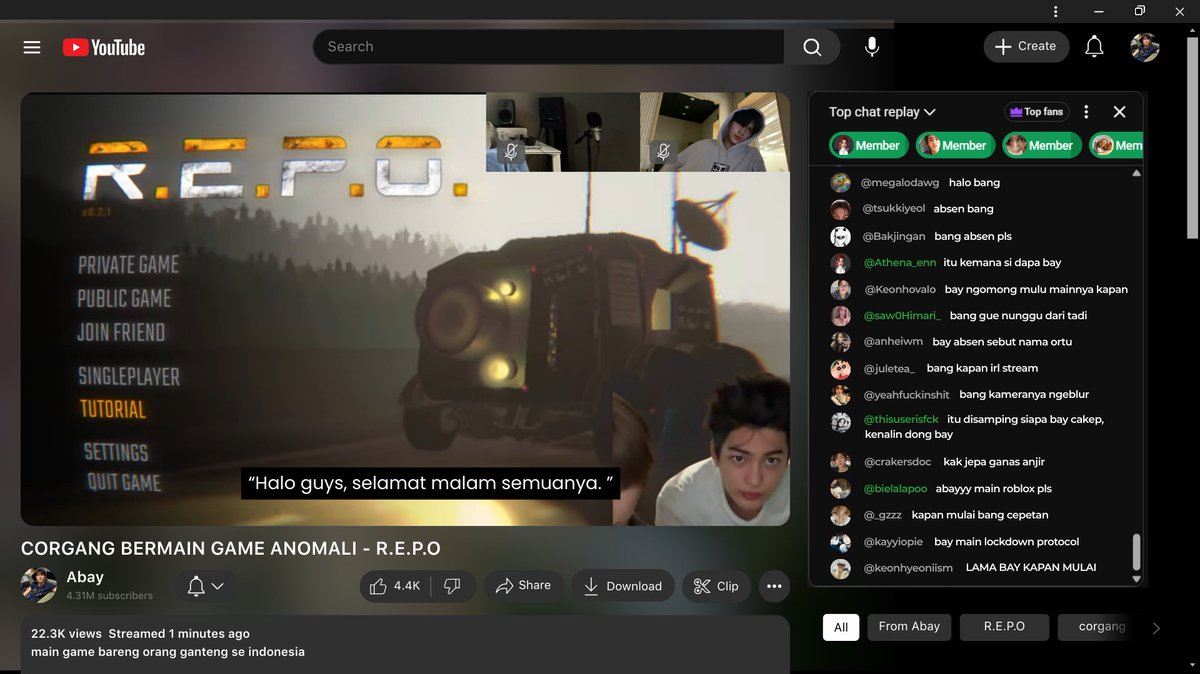This screenshot has width=1200, height=674.
Task: Download the video
Action: 623,586
